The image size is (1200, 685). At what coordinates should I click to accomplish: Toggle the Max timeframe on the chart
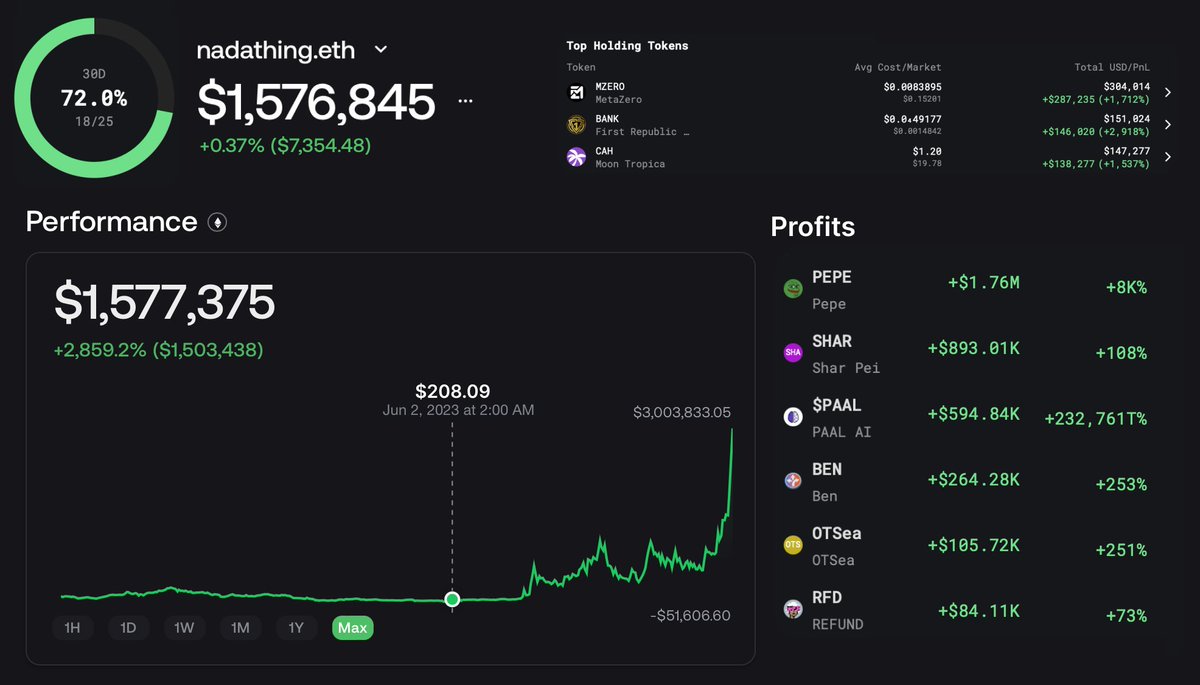352,630
